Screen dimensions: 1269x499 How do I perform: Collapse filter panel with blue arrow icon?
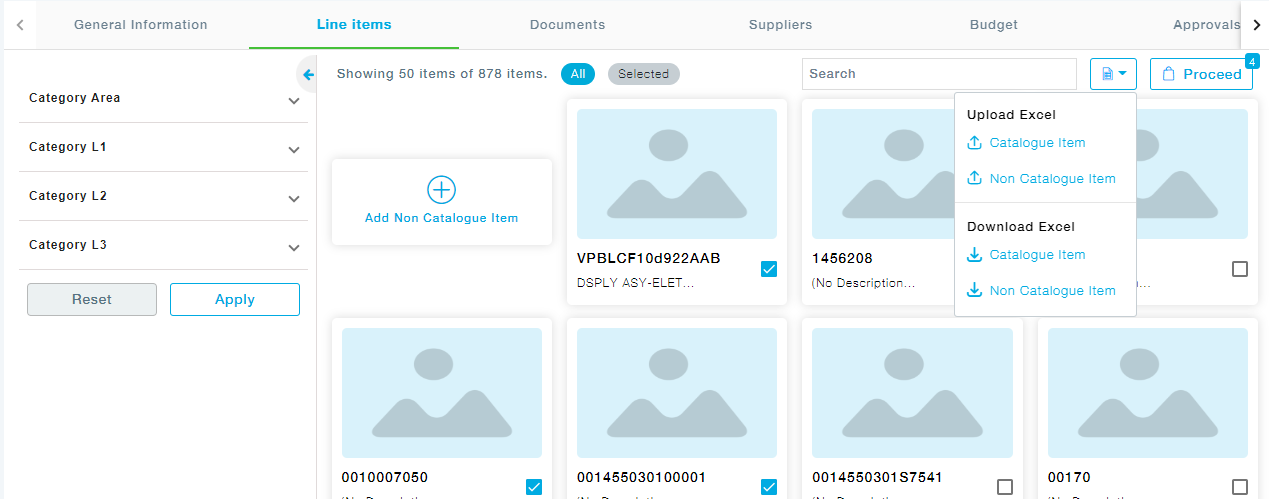pyautogui.click(x=308, y=74)
